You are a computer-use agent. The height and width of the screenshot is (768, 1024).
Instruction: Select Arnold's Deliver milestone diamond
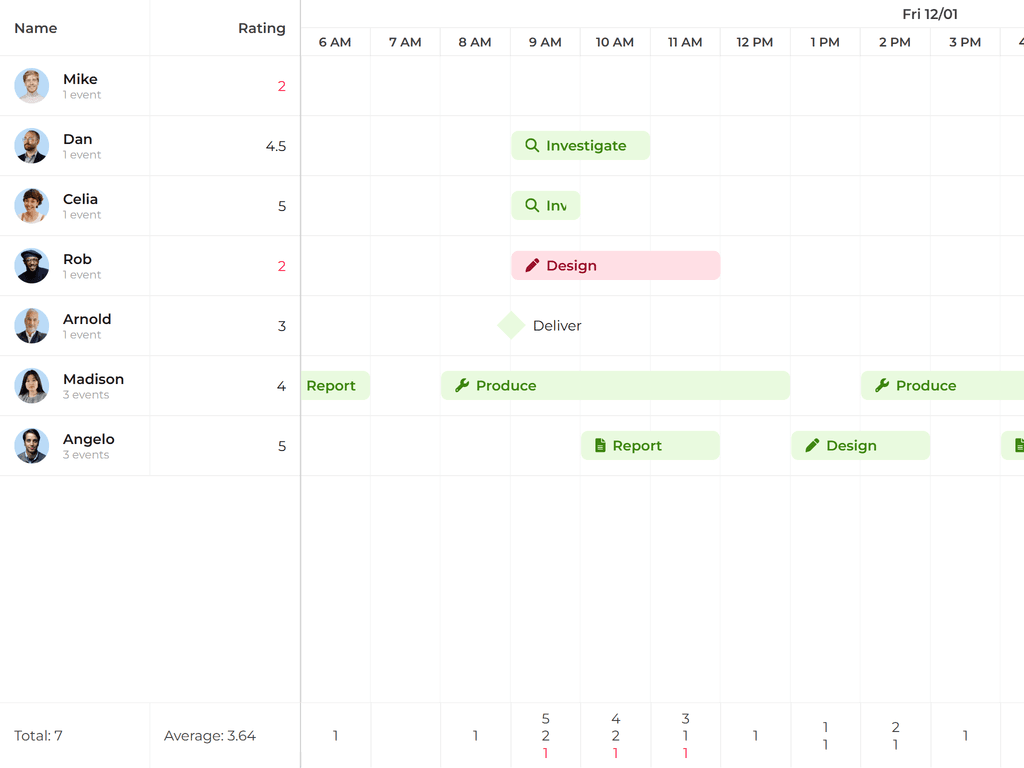(x=511, y=326)
